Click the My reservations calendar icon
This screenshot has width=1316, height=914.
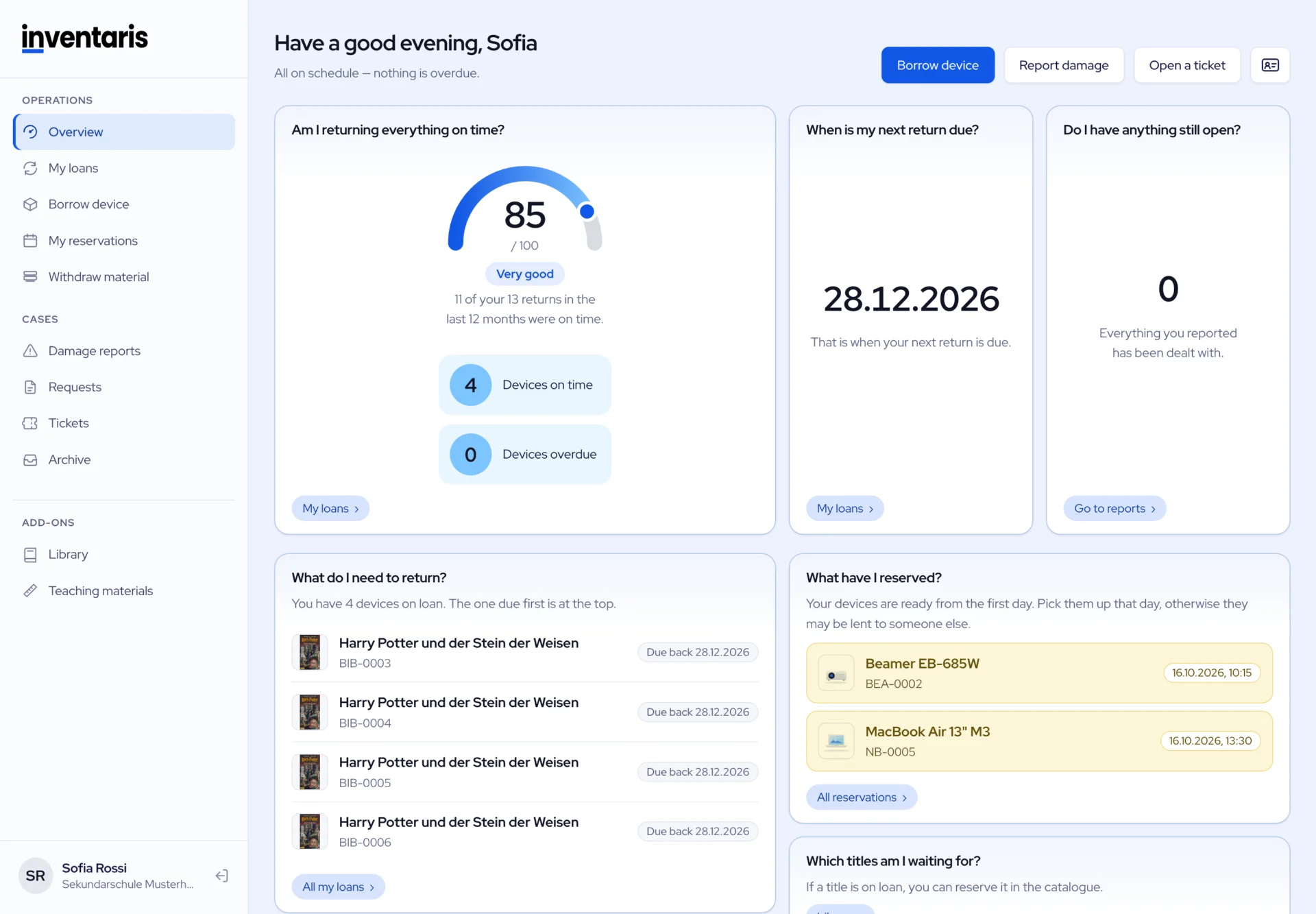[30, 241]
